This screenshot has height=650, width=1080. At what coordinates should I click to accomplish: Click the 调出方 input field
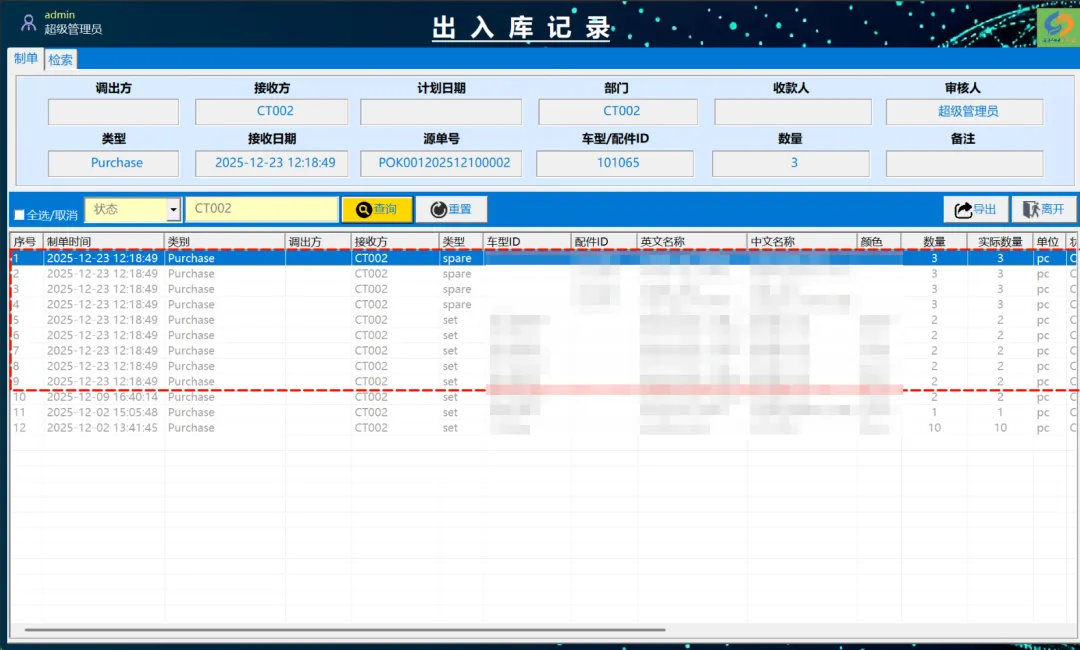point(113,112)
